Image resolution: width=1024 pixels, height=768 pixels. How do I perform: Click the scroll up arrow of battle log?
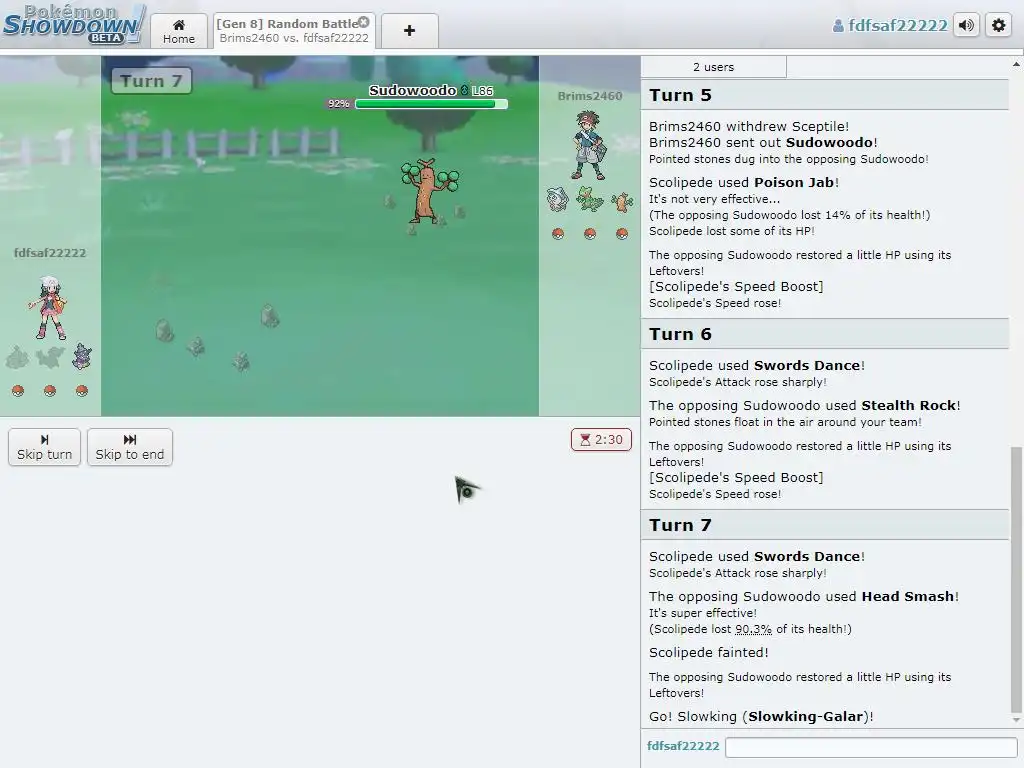click(1016, 64)
